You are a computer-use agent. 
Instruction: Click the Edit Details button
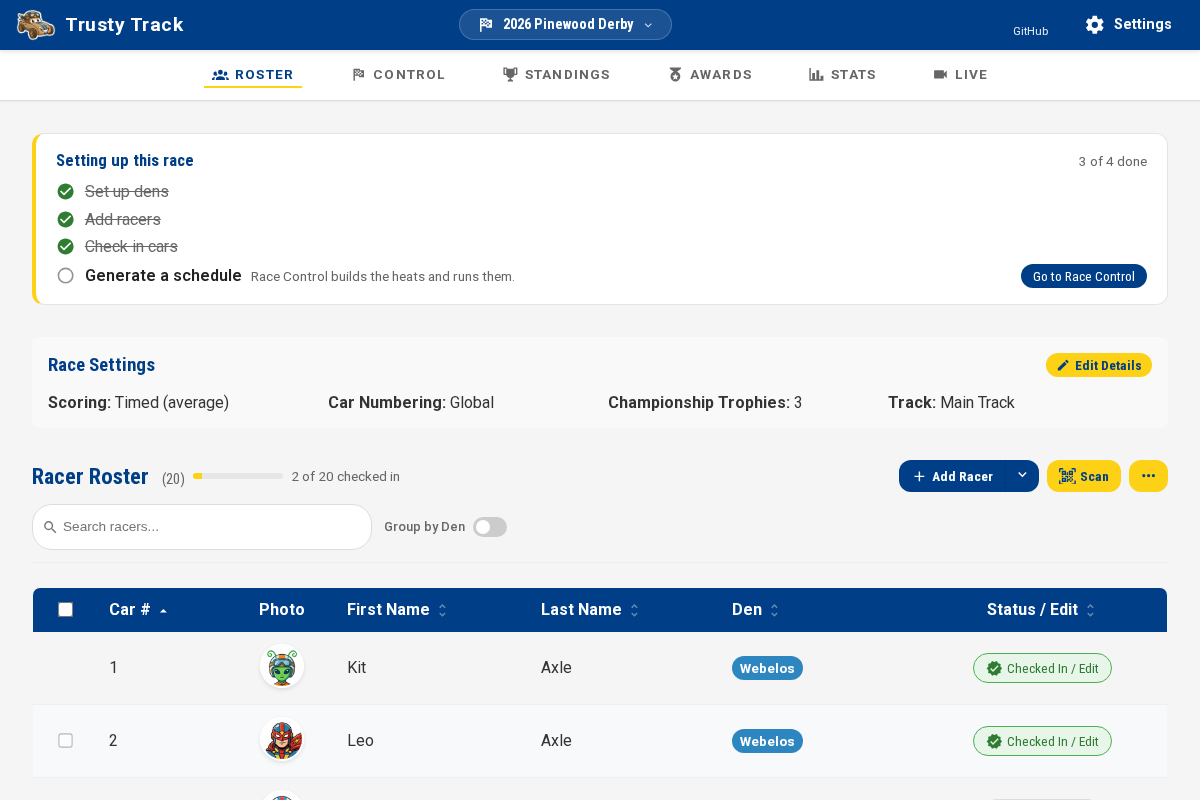tap(1099, 365)
